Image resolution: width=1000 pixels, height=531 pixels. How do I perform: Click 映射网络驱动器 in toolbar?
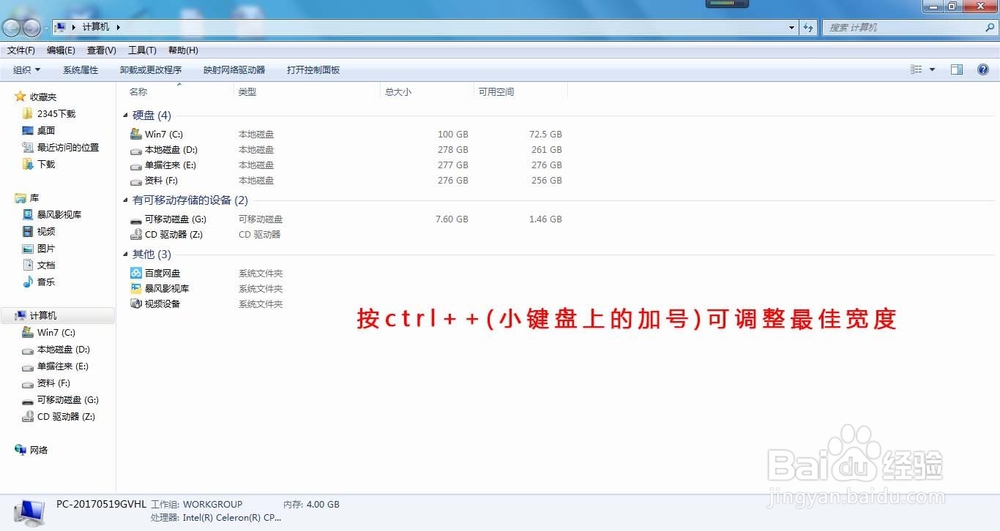[234, 69]
